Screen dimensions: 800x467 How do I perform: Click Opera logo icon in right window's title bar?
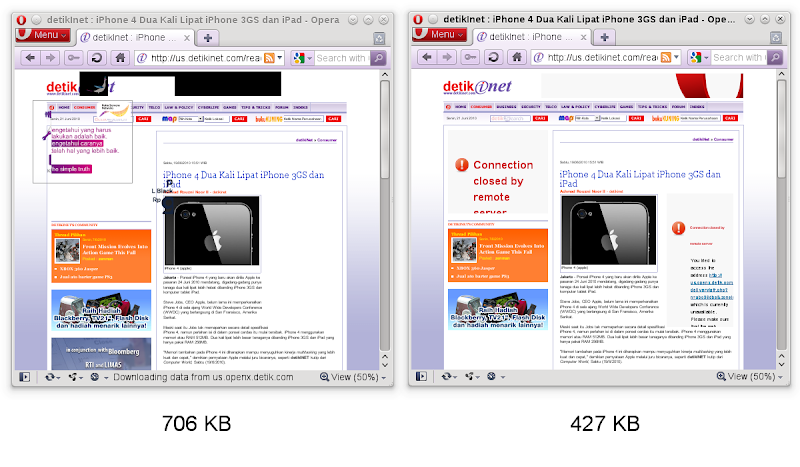pyautogui.click(x=418, y=19)
